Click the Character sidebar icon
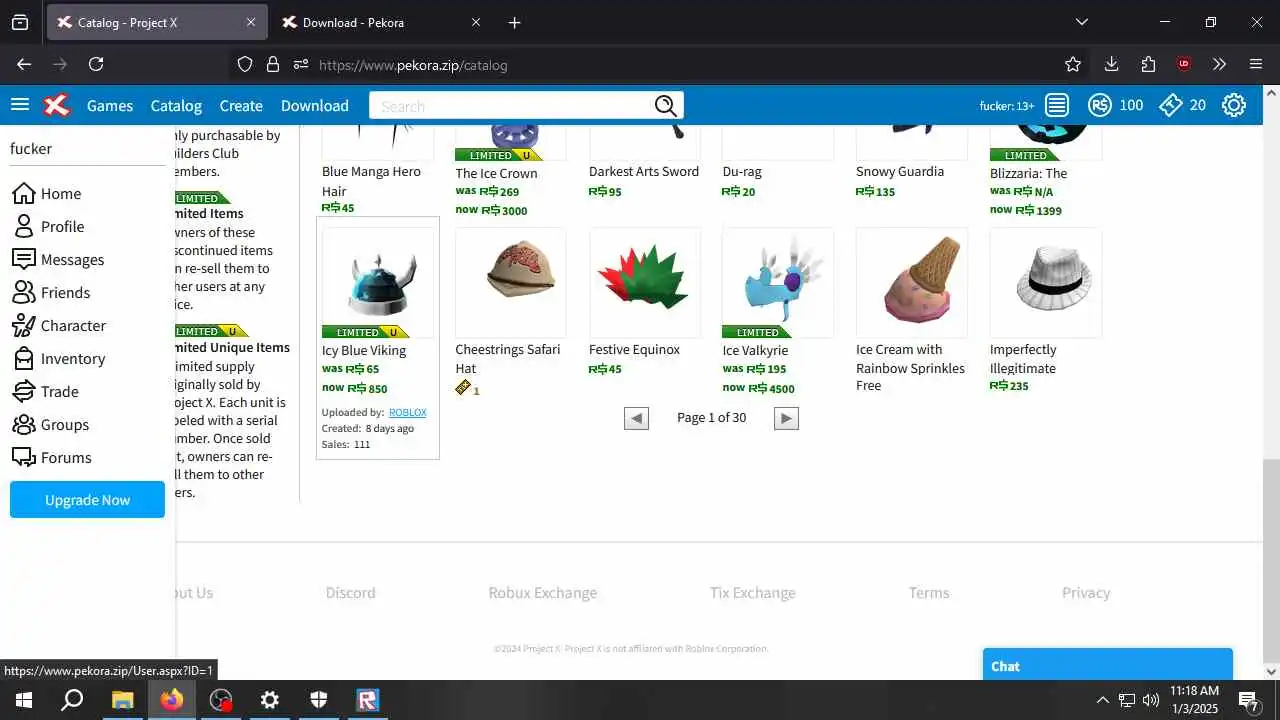This screenshot has height=720, width=1280. (x=24, y=325)
